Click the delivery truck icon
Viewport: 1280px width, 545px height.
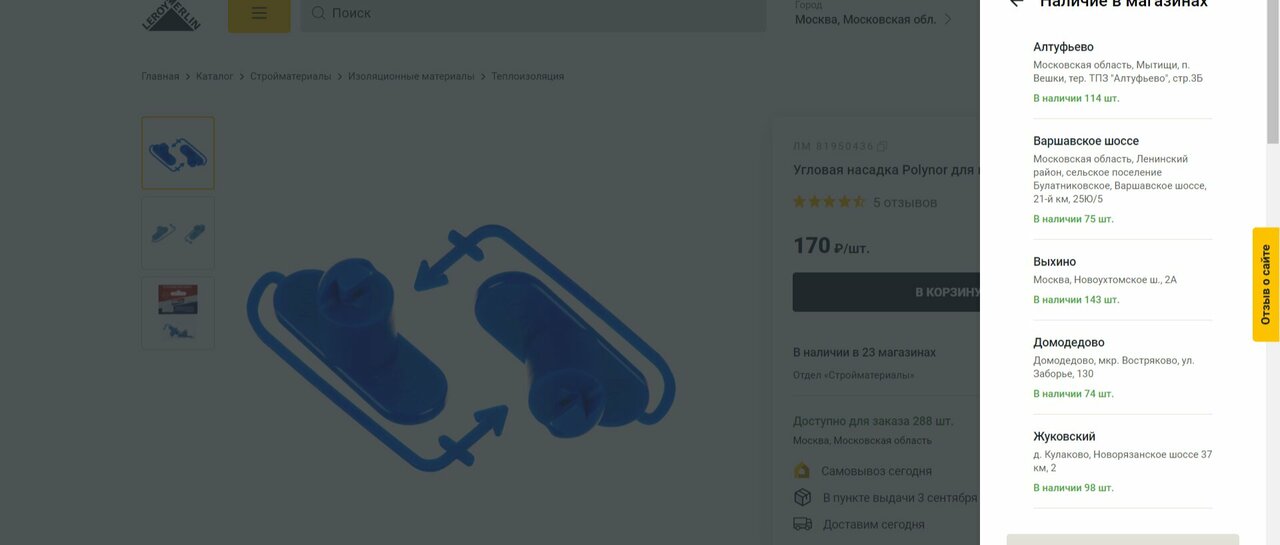coord(802,524)
